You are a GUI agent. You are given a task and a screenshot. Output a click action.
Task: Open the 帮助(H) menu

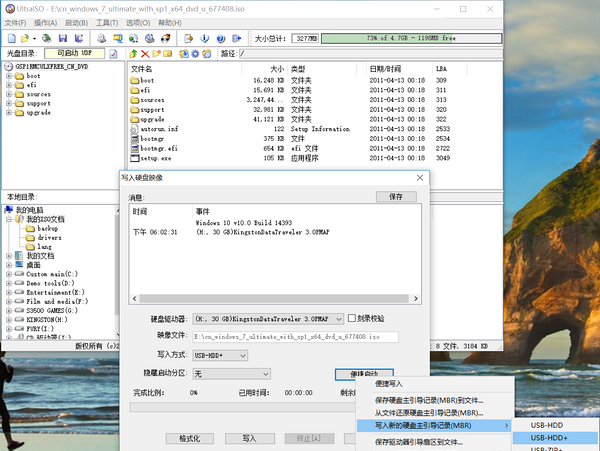pos(170,23)
